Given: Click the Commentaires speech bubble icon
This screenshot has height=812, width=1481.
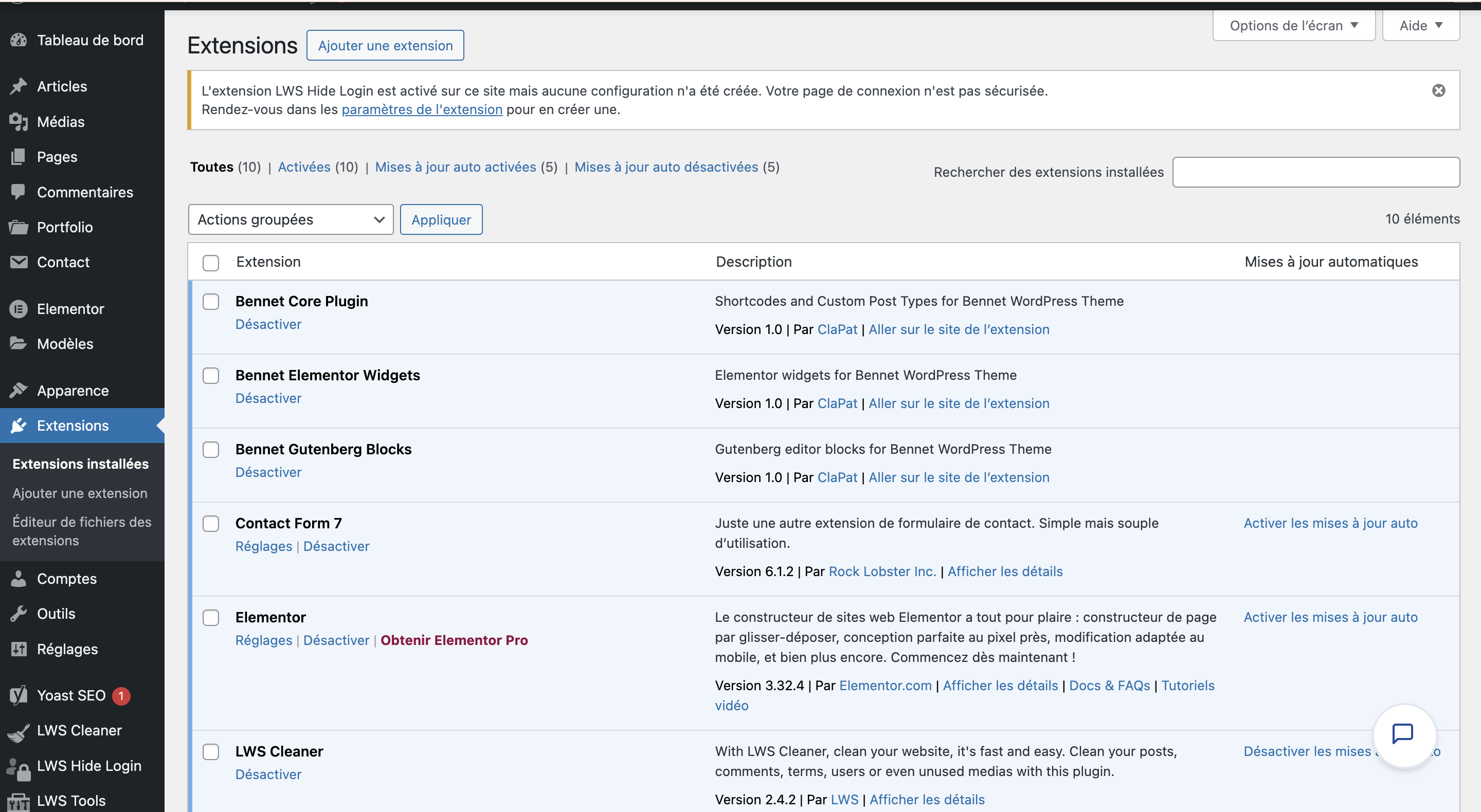Looking at the screenshot, I should (x=19, y=192).
